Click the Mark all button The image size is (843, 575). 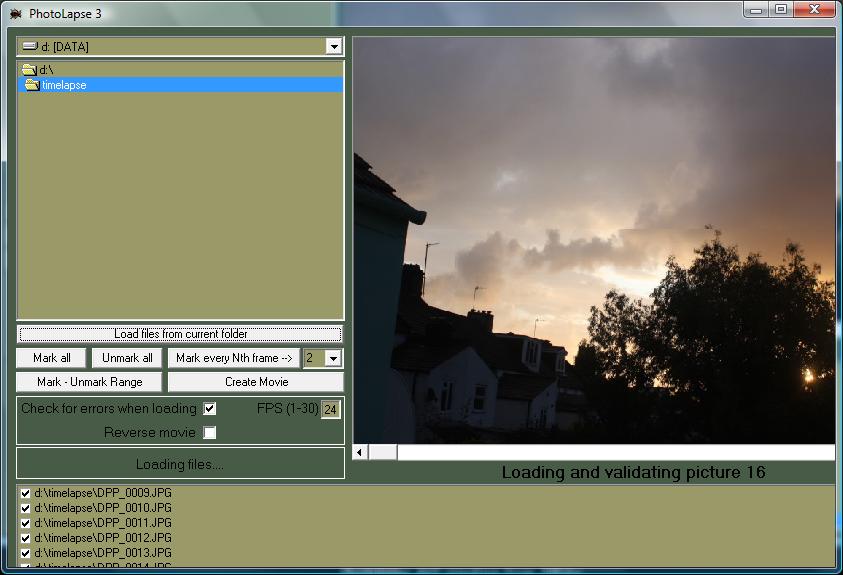[x=51, y=358]
